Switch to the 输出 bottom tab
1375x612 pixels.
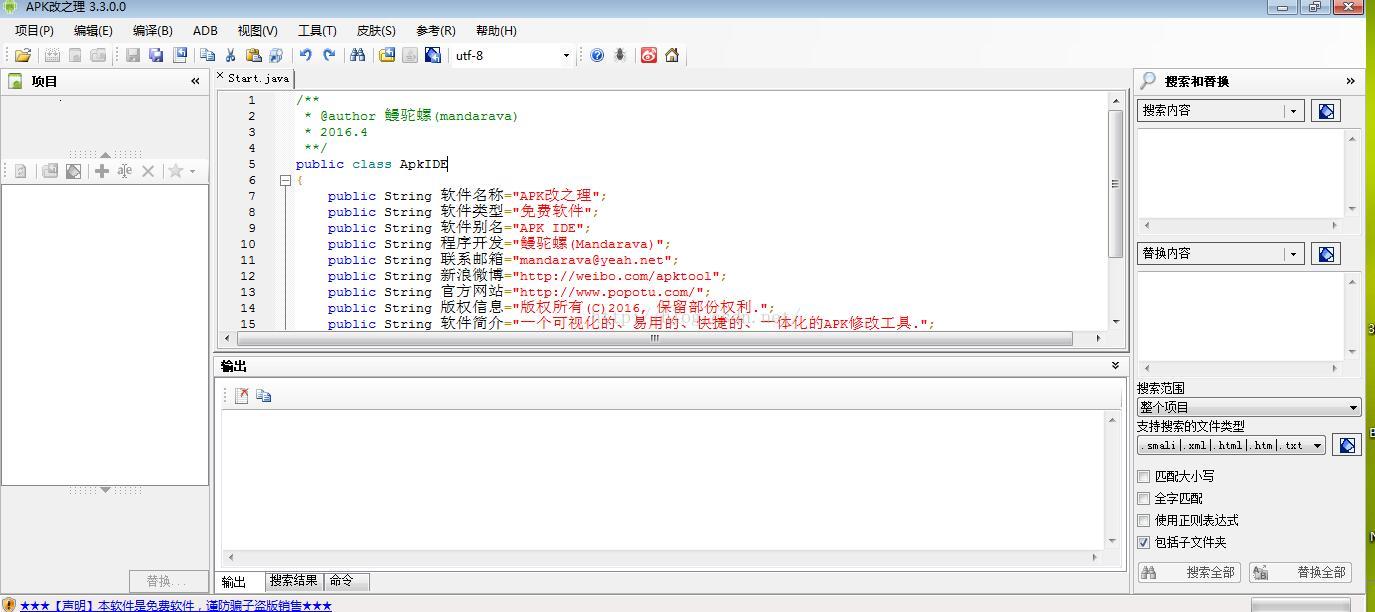[x=240, y=582]
